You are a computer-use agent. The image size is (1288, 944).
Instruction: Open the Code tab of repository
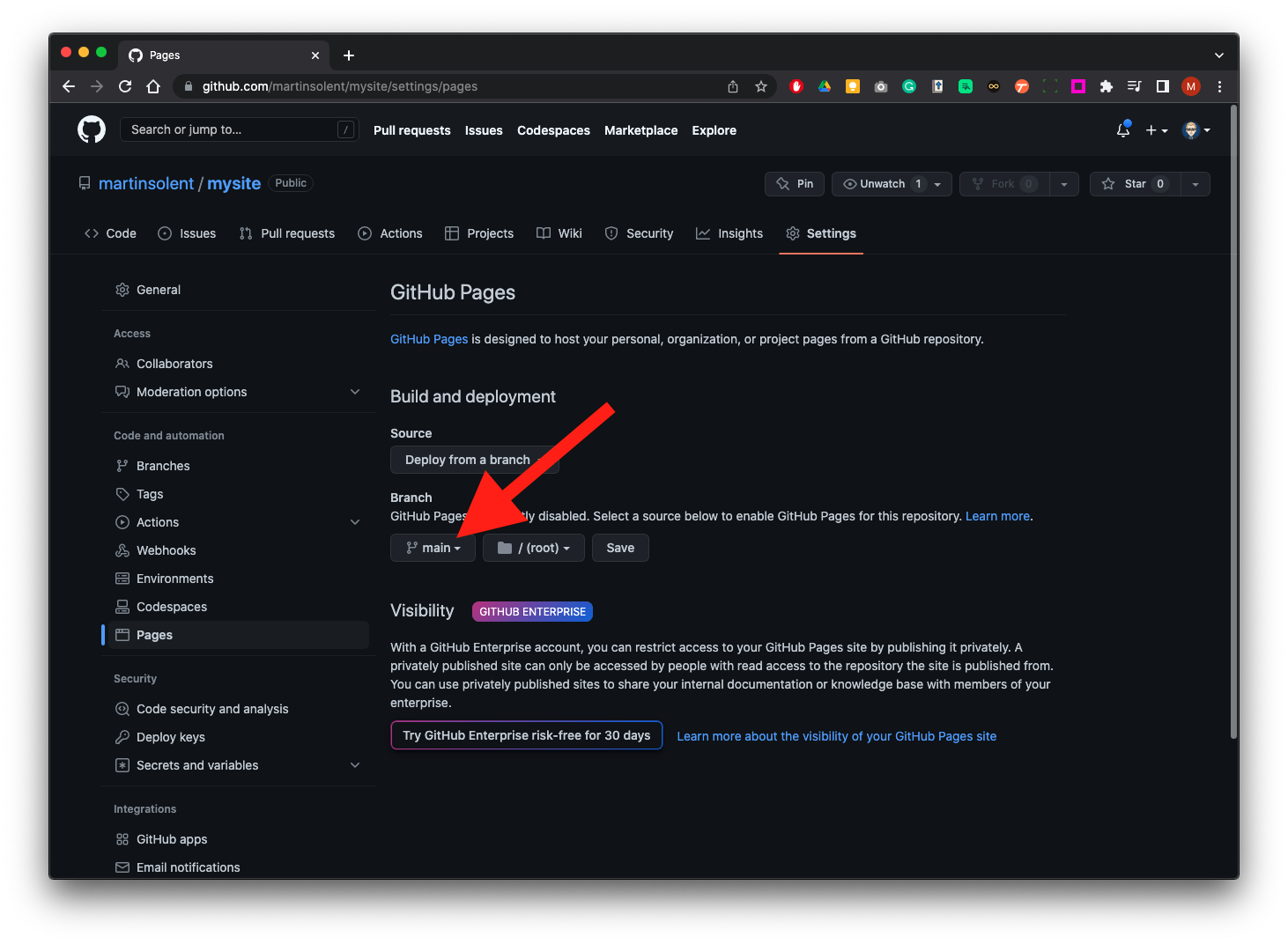(x=111, y=233)
